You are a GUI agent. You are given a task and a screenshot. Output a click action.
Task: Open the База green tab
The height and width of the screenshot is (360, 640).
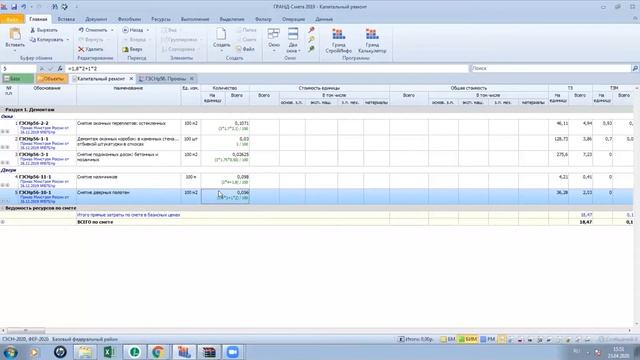click(x=18, y=79)
